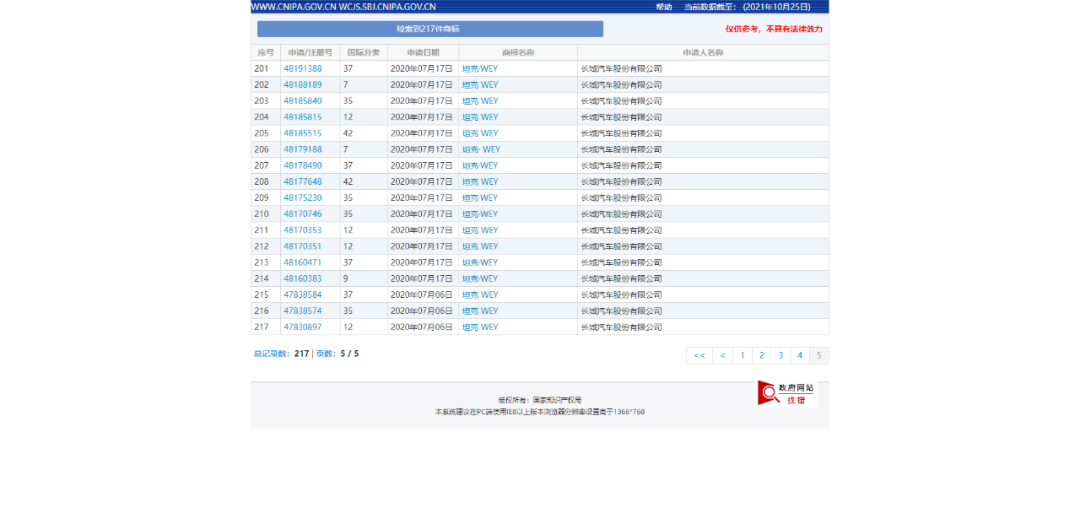Click trademark name 坦克 WEY in row 204
1080x524 pixels.
pos(479,117)
